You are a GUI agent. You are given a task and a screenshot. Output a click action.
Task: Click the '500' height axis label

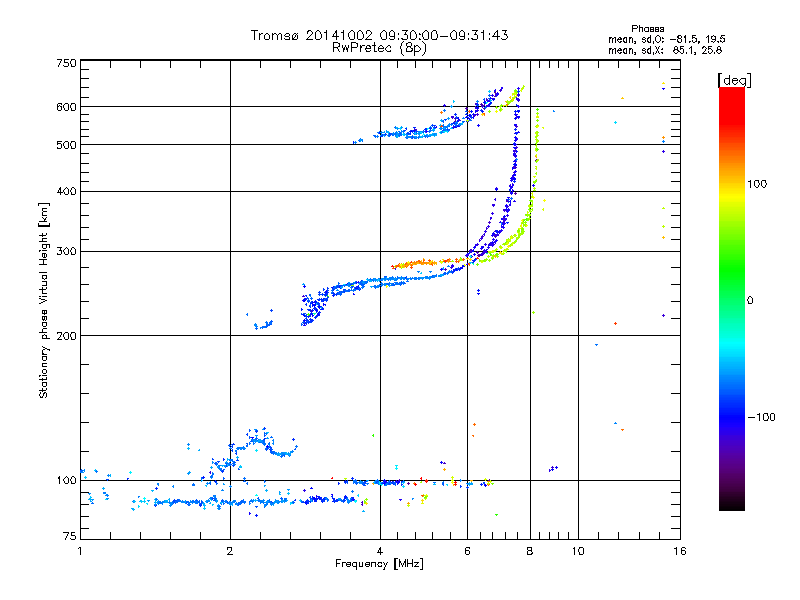click(66, 145)
